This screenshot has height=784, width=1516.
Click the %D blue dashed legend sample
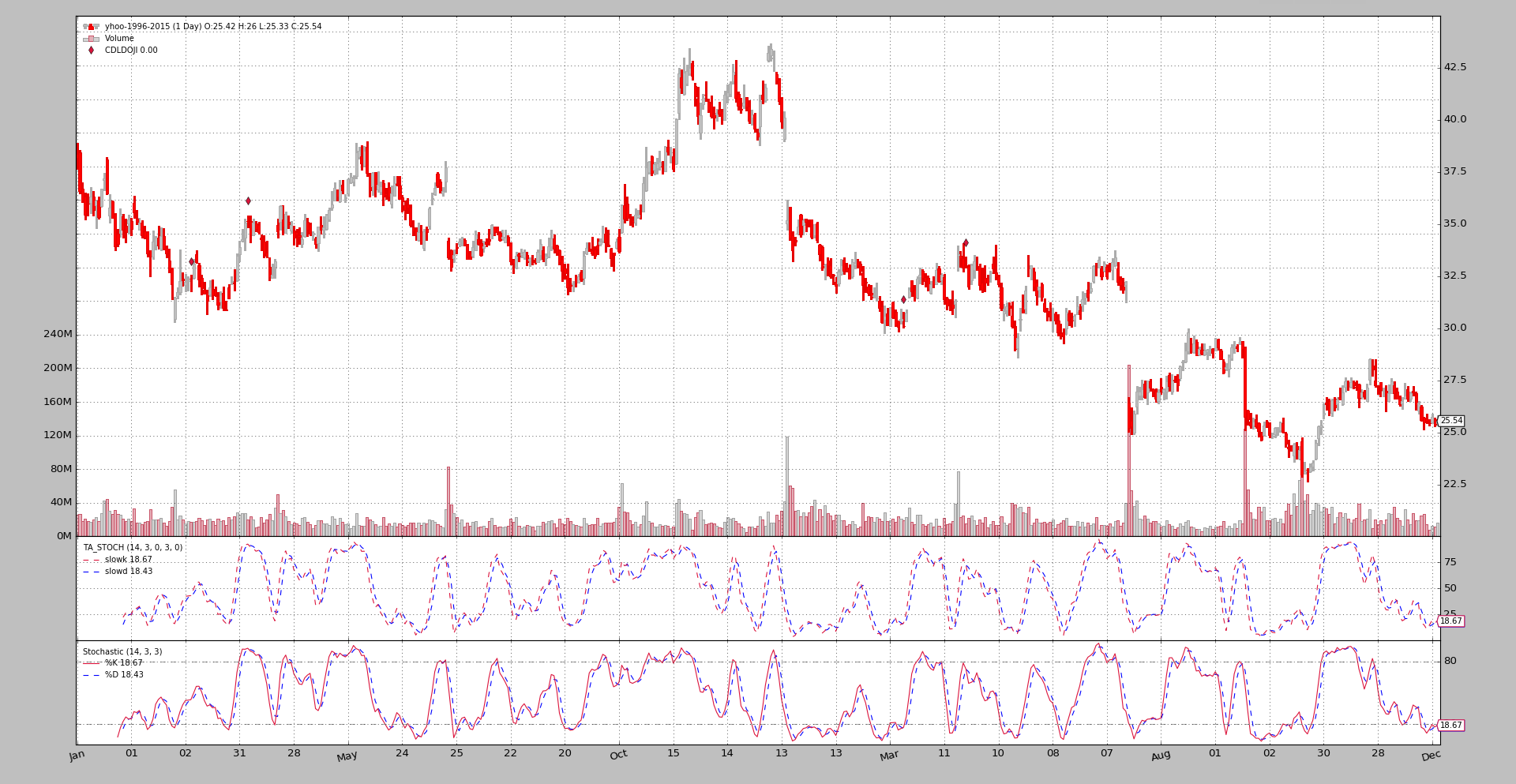[91, 675]
